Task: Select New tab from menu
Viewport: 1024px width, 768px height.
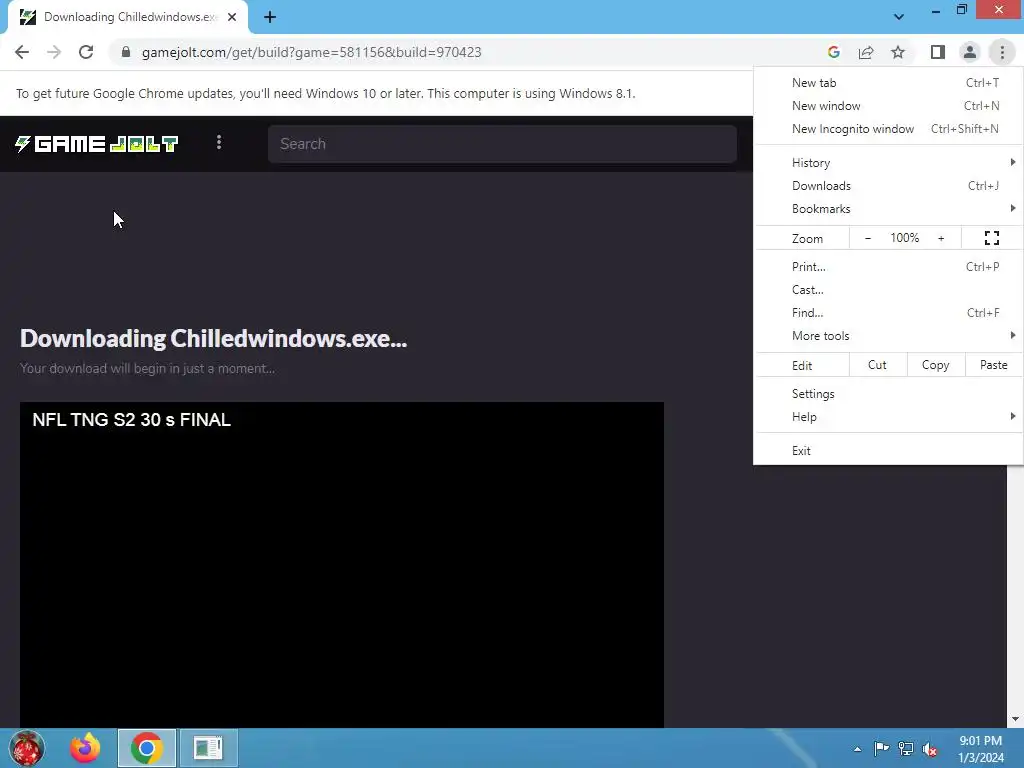Action: coord(888,83)
